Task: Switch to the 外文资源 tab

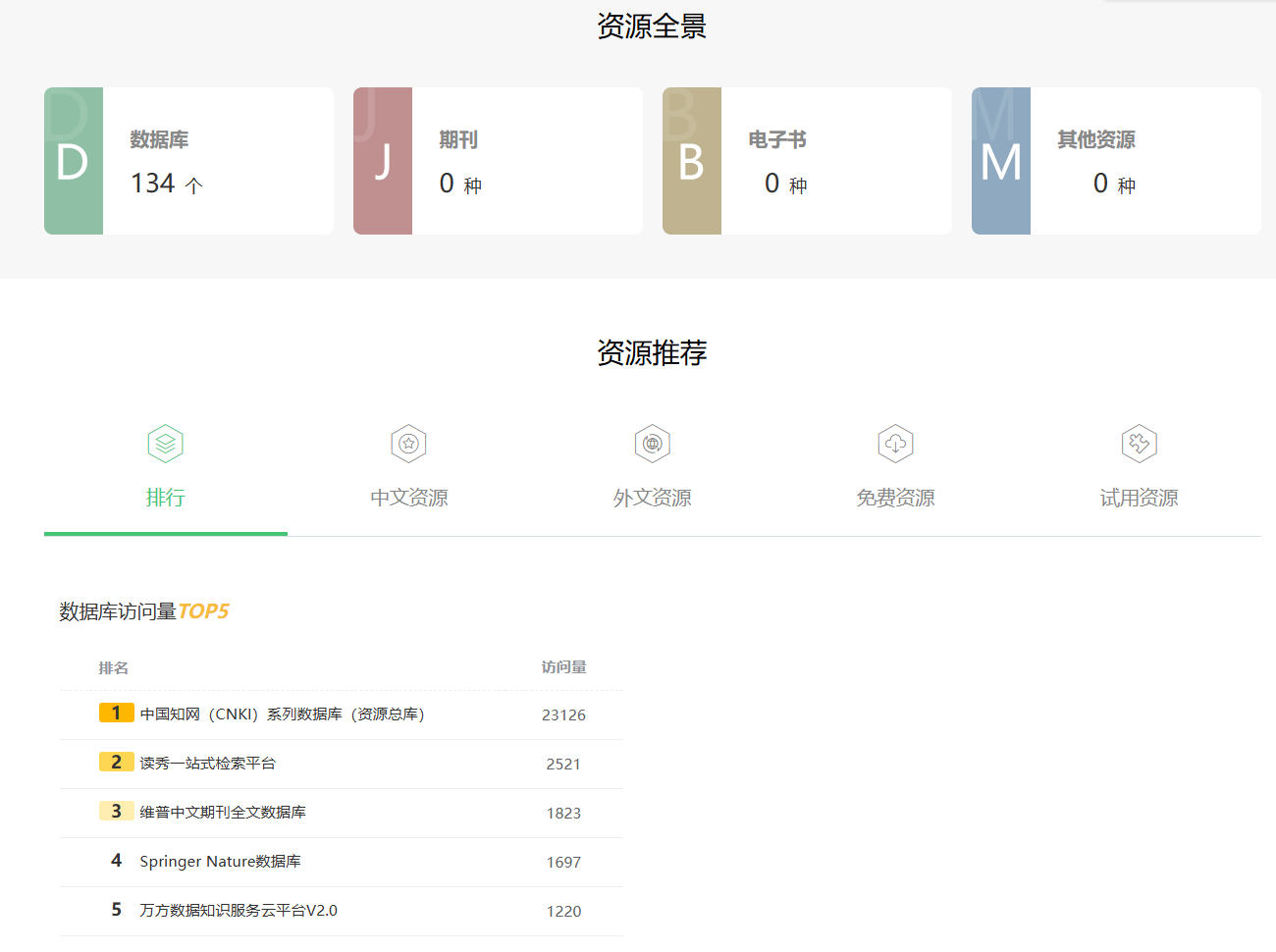Action: click(652, 498)
